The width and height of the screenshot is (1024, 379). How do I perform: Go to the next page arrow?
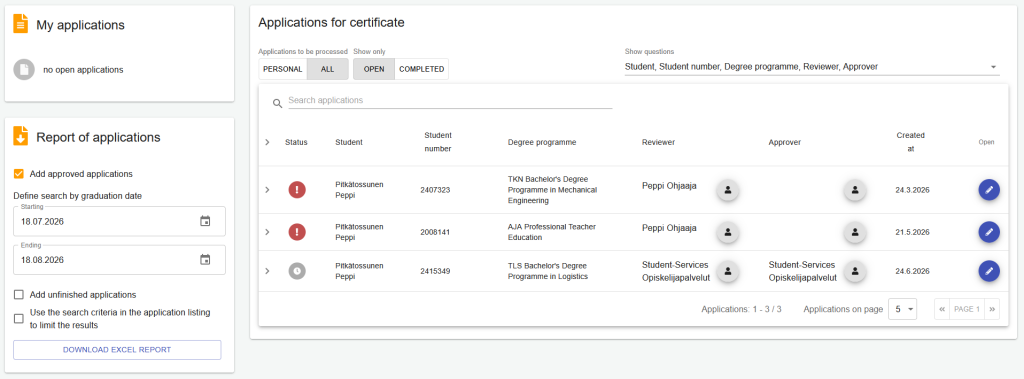pyautogui.click(x=992, y=309)
